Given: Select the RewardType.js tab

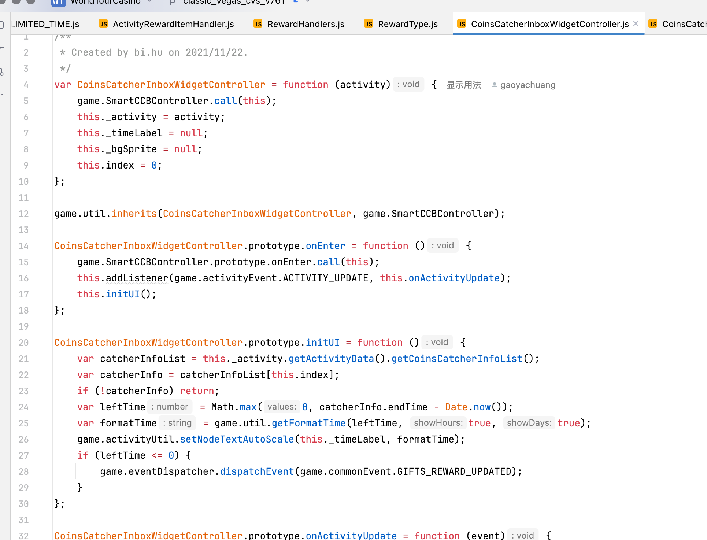Looking at the screenshot, I should (x=408, y=23).
